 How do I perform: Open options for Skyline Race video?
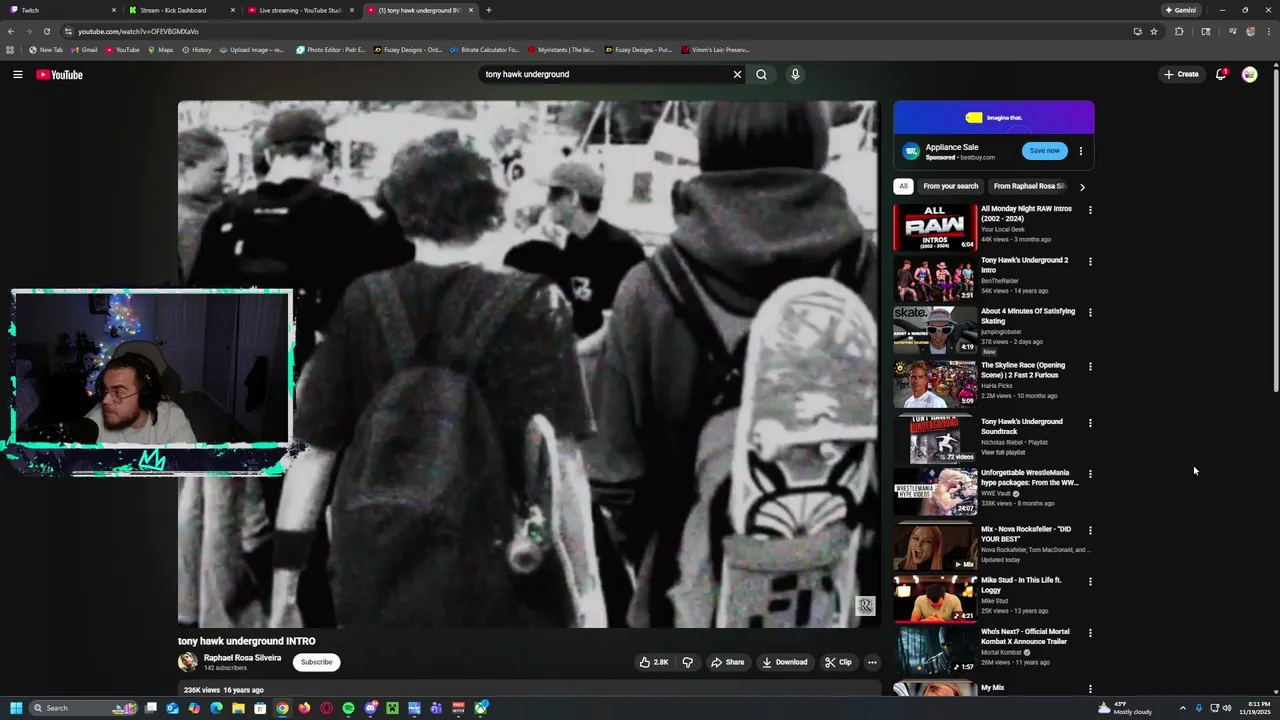[1090, 366]
